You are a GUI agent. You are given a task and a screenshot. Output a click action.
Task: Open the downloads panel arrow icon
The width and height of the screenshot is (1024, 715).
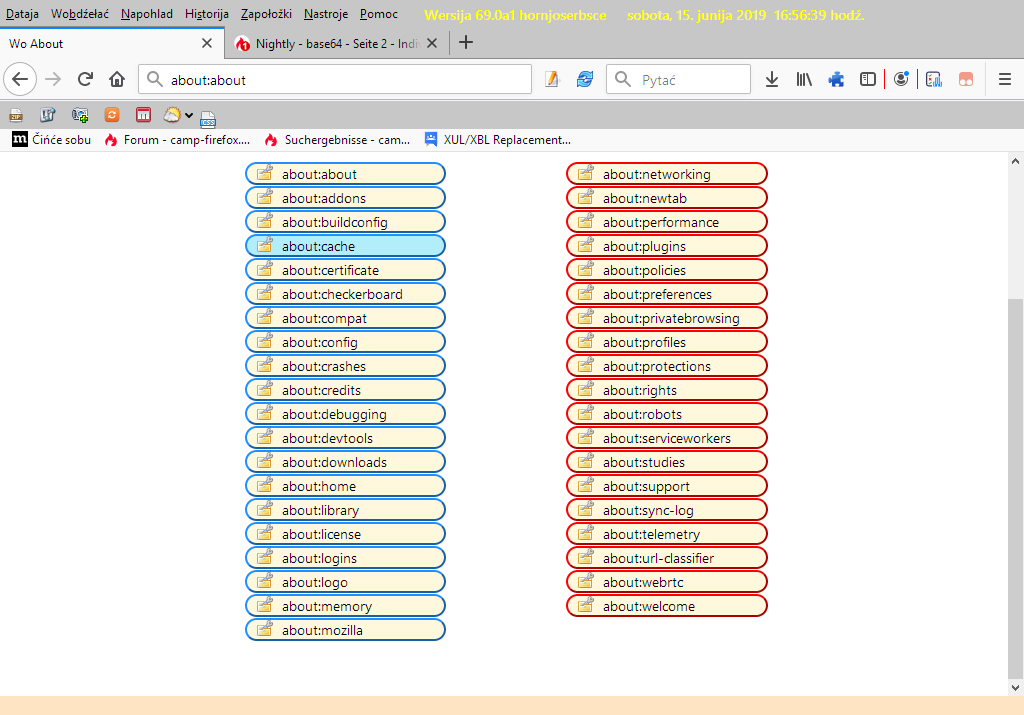772,79
